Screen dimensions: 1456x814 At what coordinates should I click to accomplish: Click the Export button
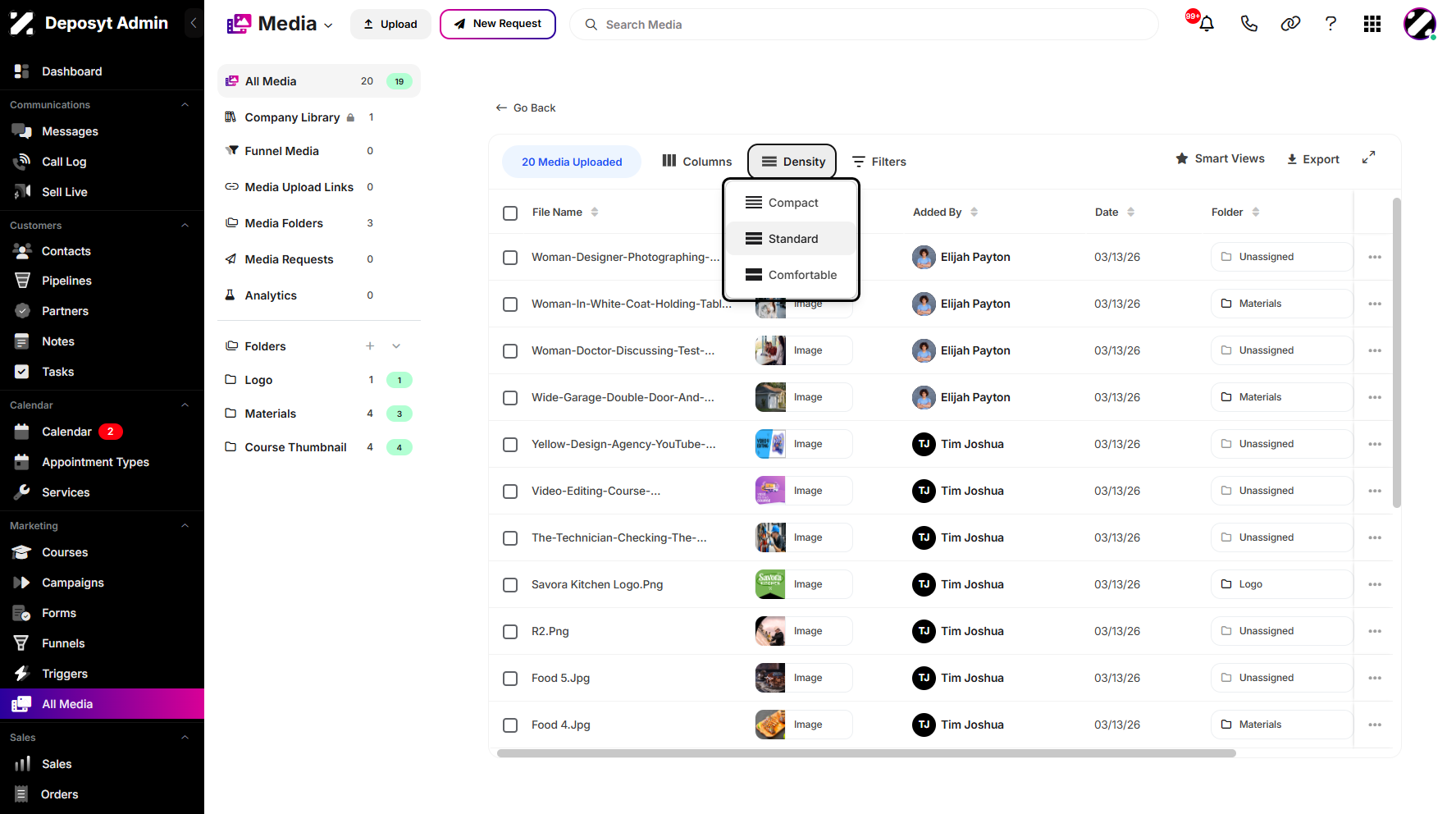[x=1312, y=159]
